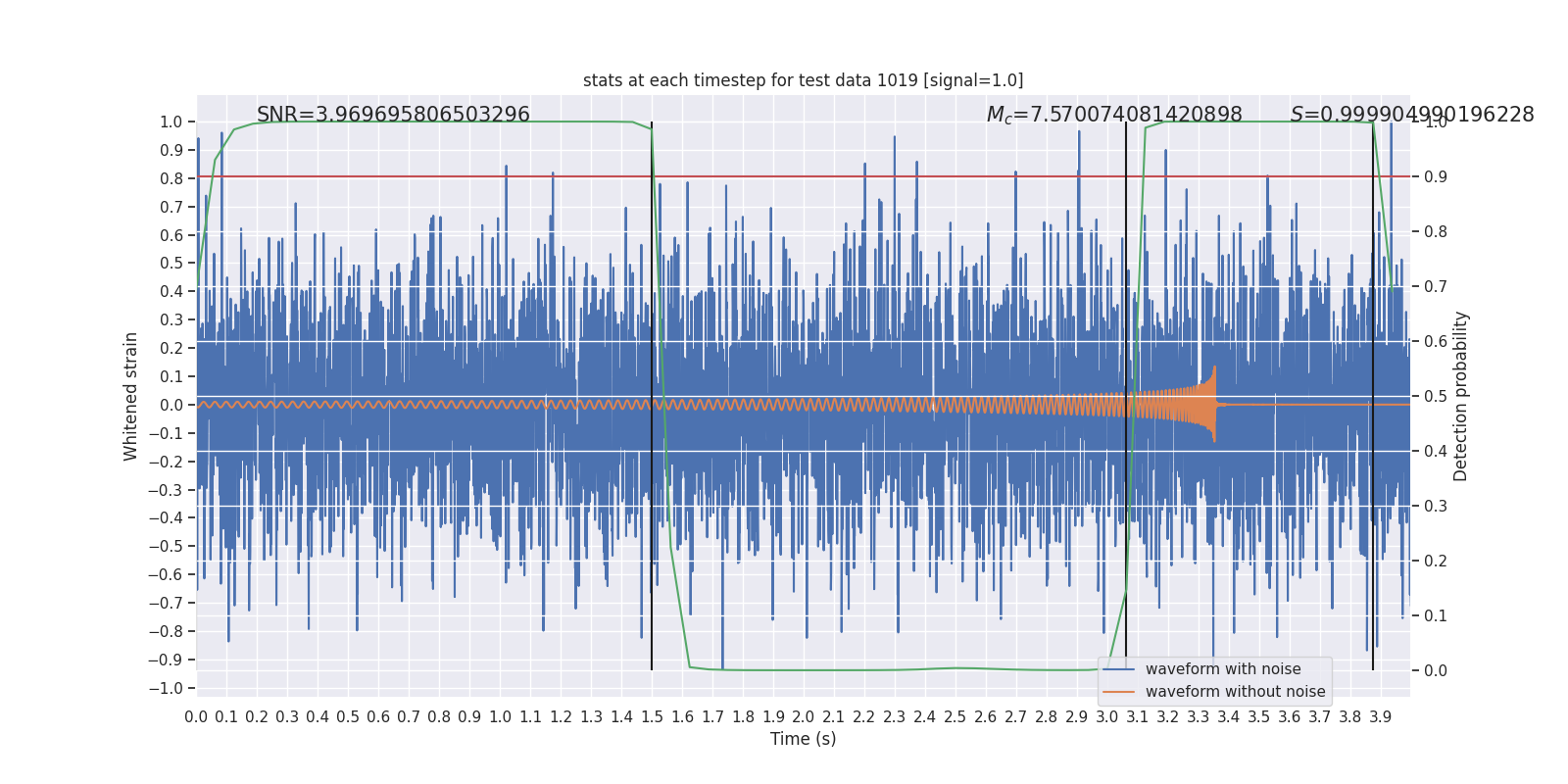Click the −0.1 tick on the whitened strain axis
This screenshot has height=784, width=1568.
click(166, 433)
